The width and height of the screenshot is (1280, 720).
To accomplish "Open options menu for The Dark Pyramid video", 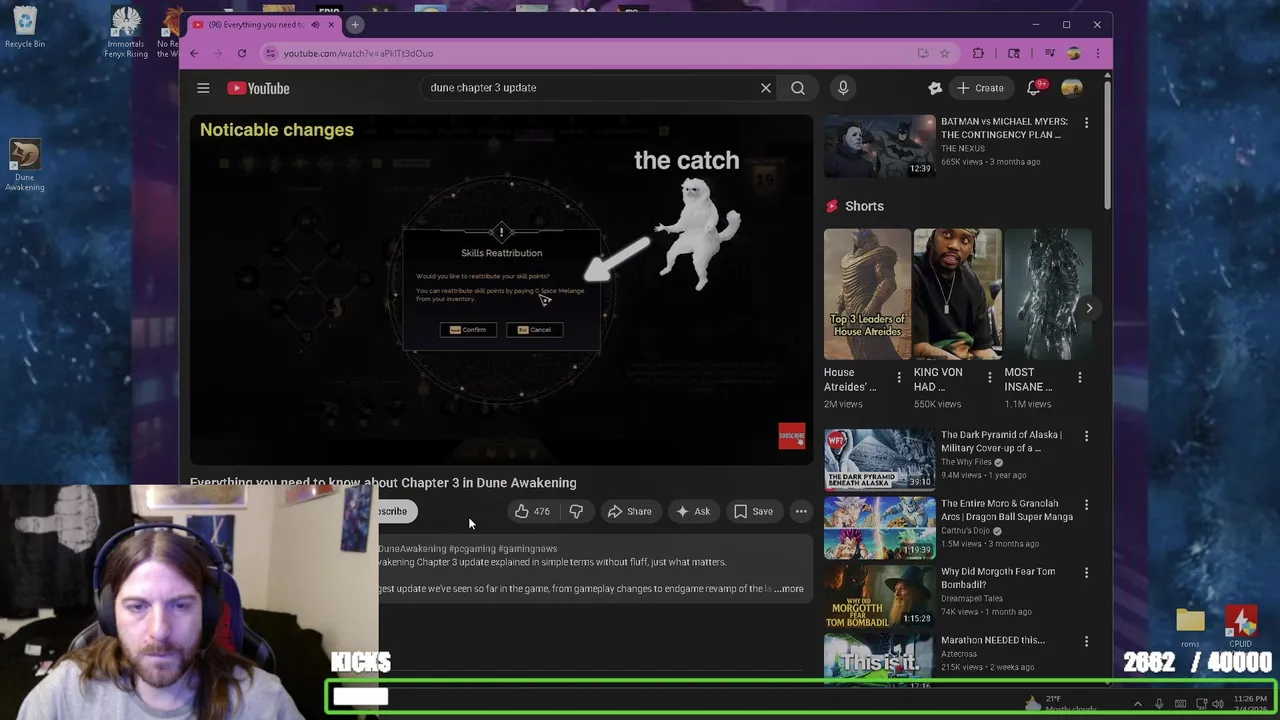I will (1086, 436).
